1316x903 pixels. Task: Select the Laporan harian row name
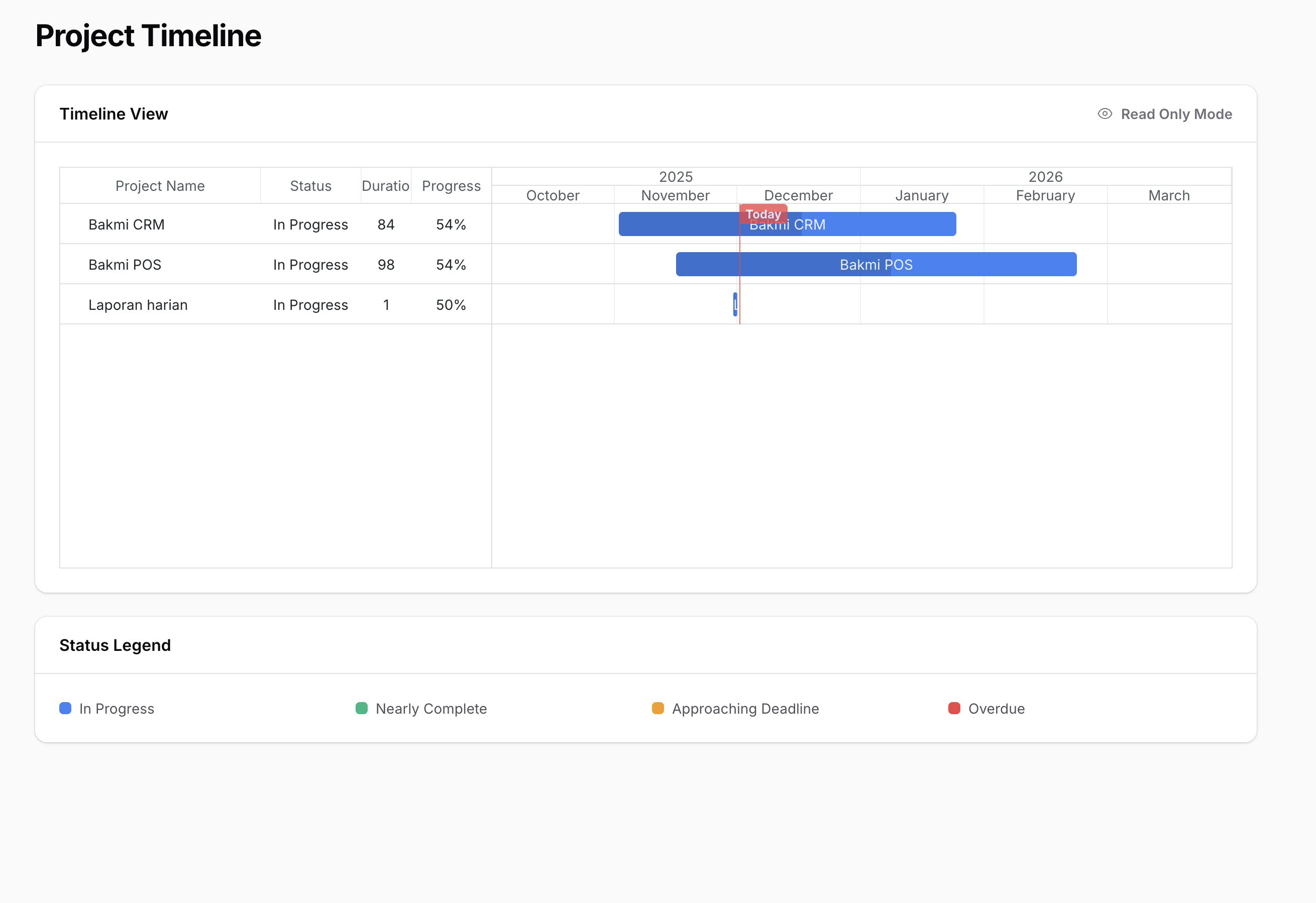138,304
